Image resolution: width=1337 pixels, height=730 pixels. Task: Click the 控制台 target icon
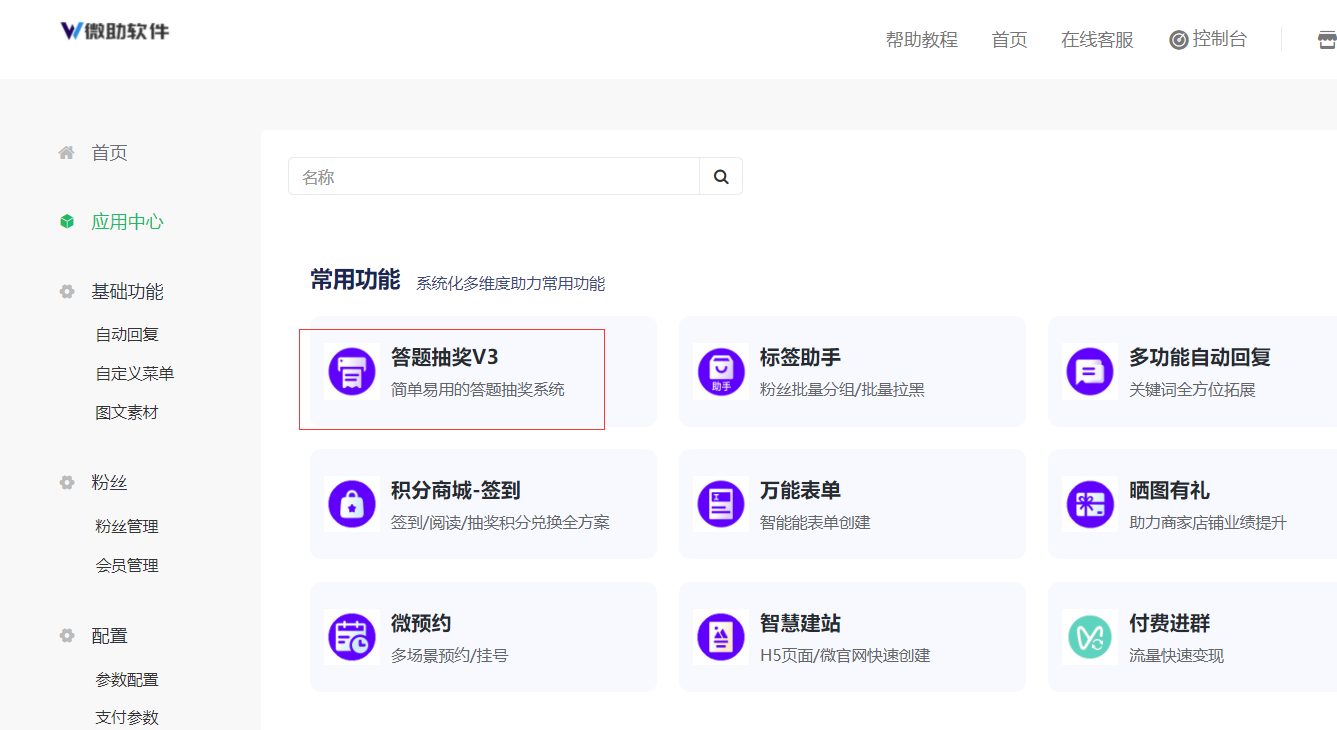click(1179, 40)
